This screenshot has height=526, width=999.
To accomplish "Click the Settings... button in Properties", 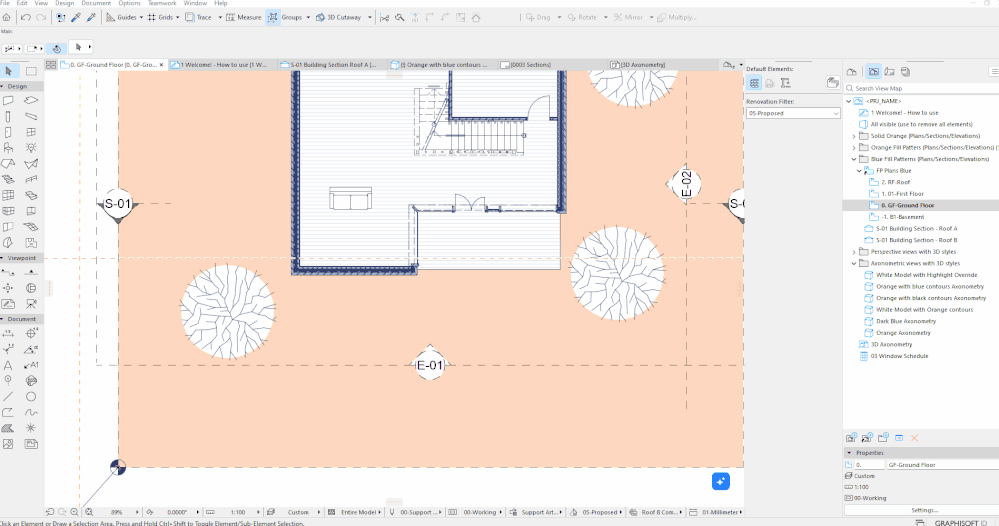I will [x=924, y=510].
